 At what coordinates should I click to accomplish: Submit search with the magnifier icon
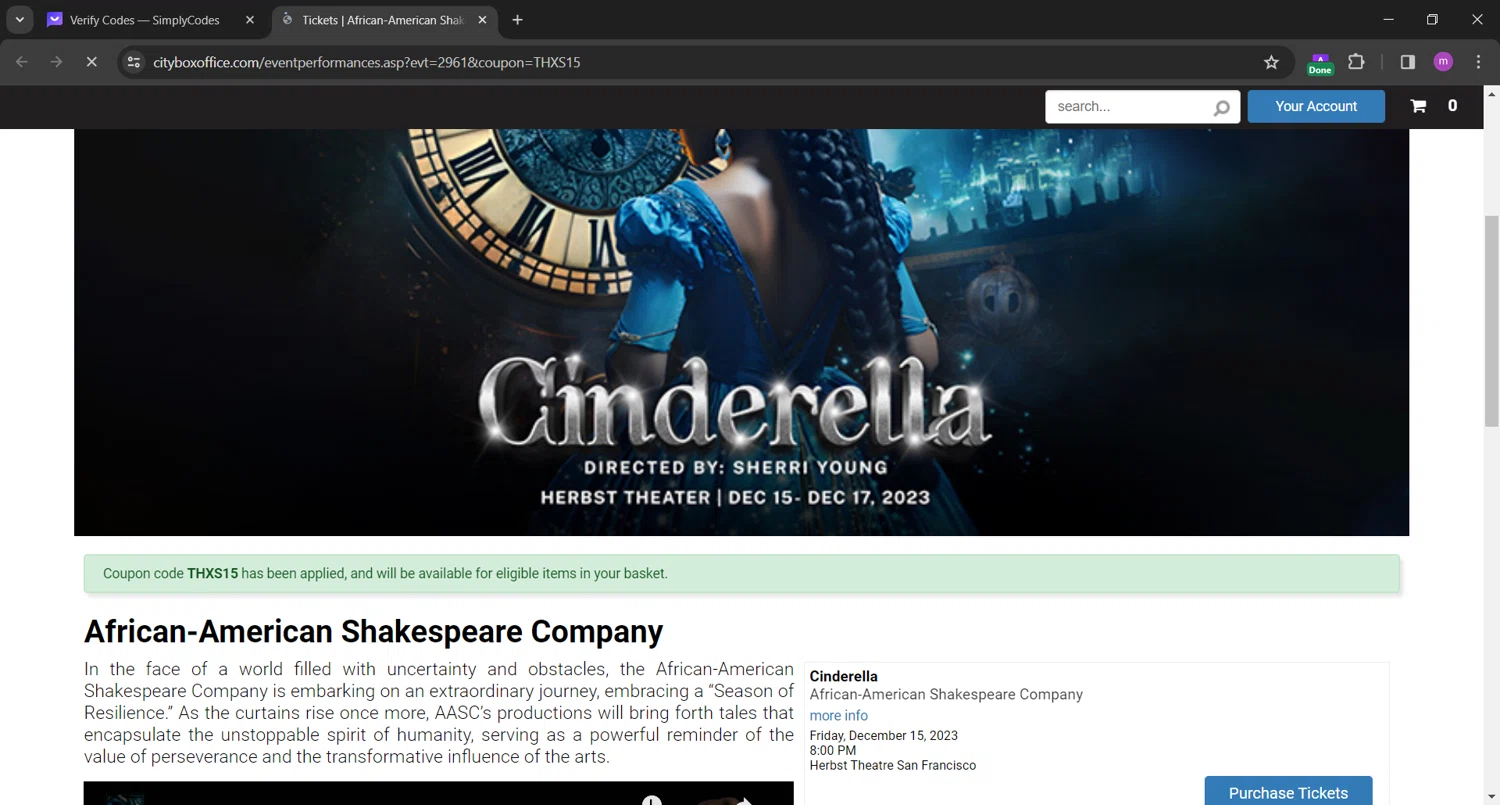click(x=1222, y=108)
